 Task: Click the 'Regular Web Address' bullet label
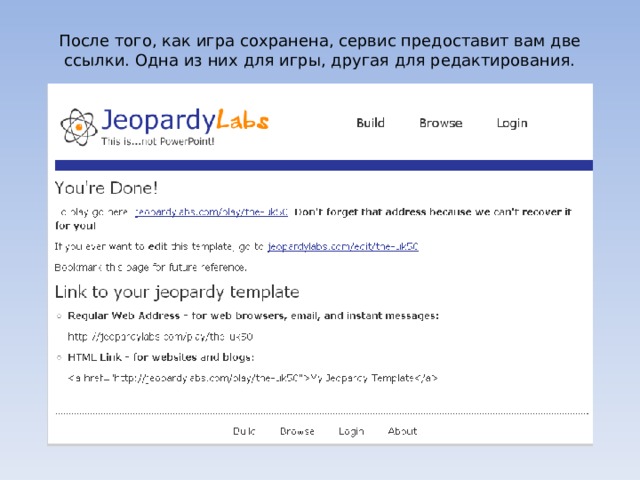[253, 316]
